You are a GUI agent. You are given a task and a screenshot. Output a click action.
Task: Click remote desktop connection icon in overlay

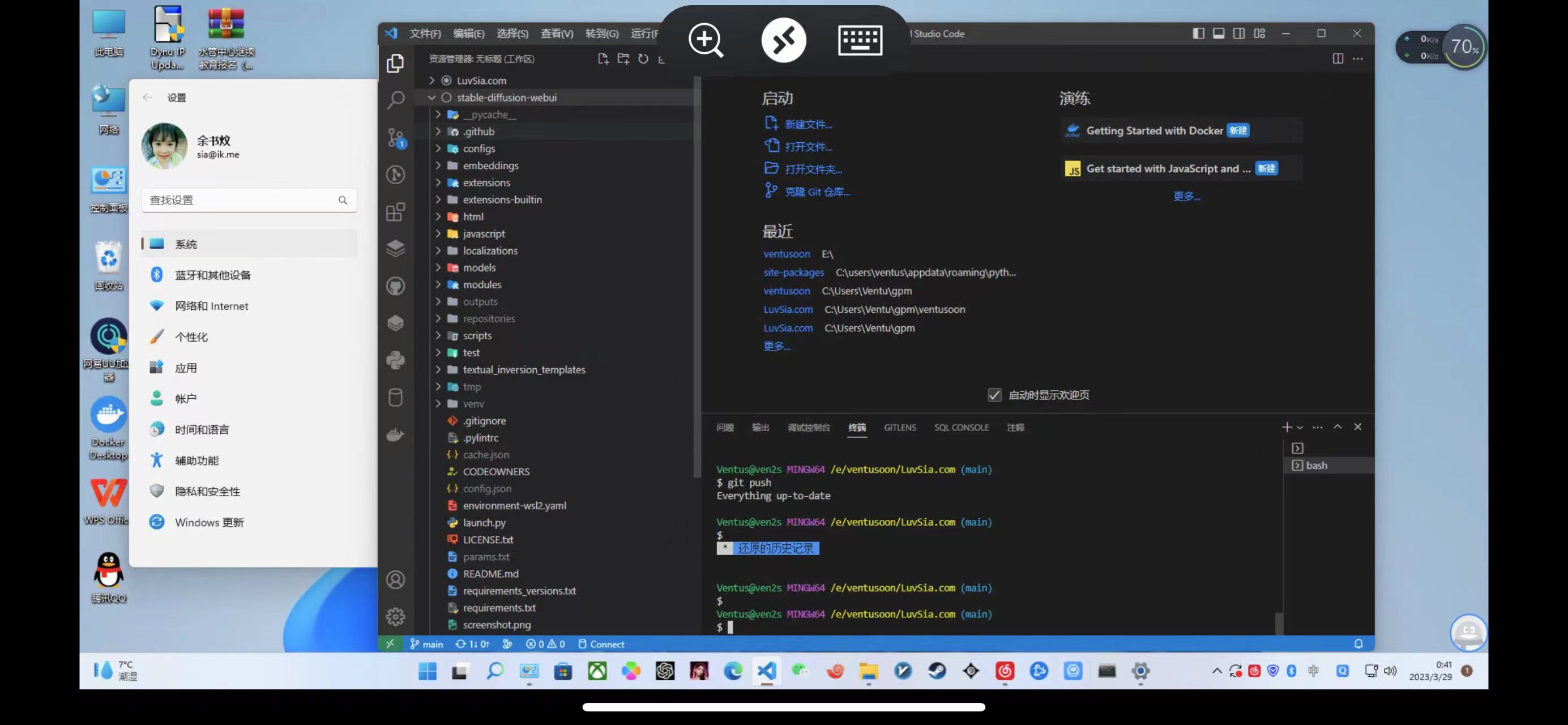click(x=783, y=40)
